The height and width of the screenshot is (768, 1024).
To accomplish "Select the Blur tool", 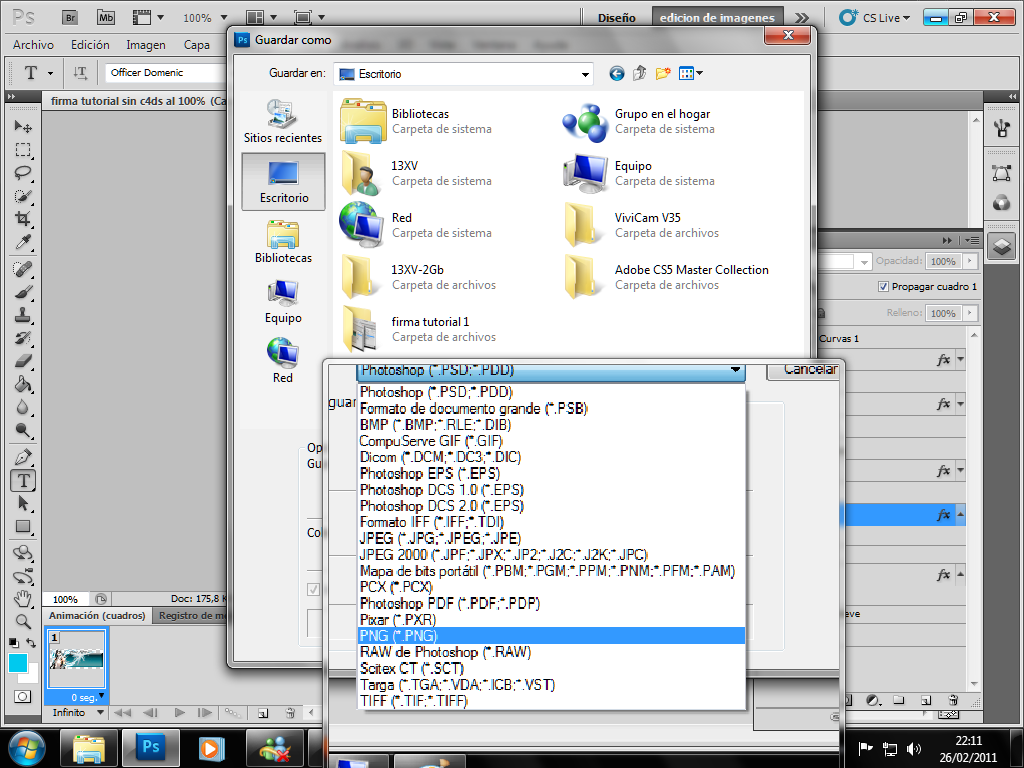I will point(23,408).
